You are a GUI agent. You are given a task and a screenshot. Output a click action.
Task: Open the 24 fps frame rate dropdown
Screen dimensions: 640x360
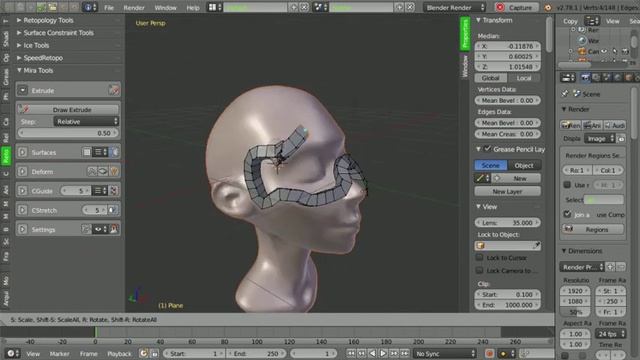610,334
